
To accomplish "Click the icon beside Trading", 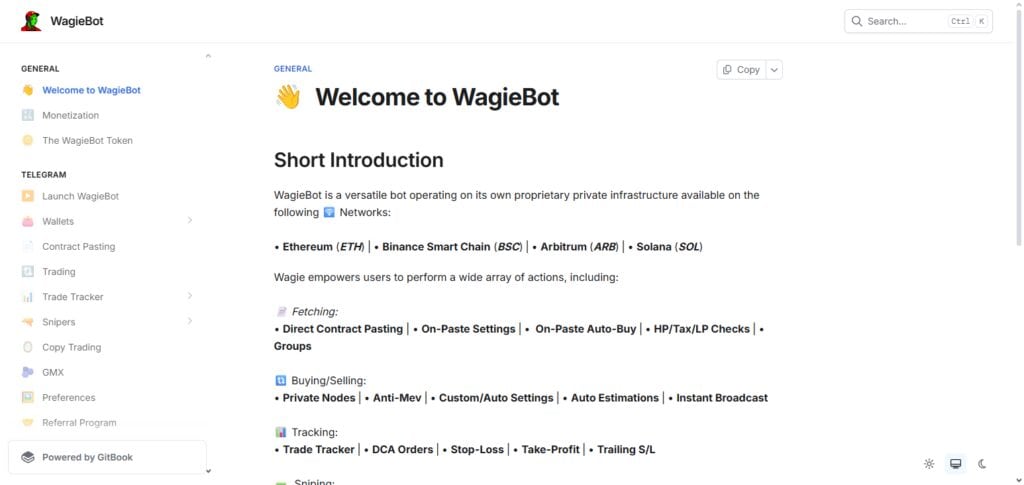I will coord(27,271).
